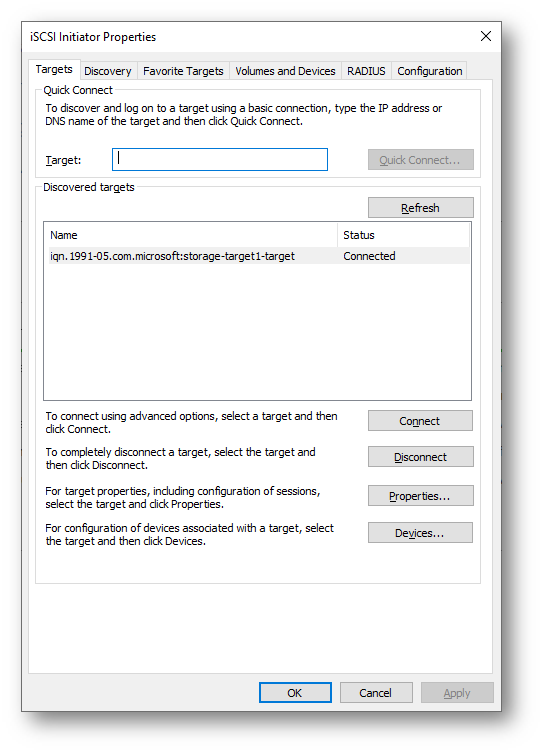Open the Configuration tab
Screen dimensions: 544x754
click(x=430, y=71)
